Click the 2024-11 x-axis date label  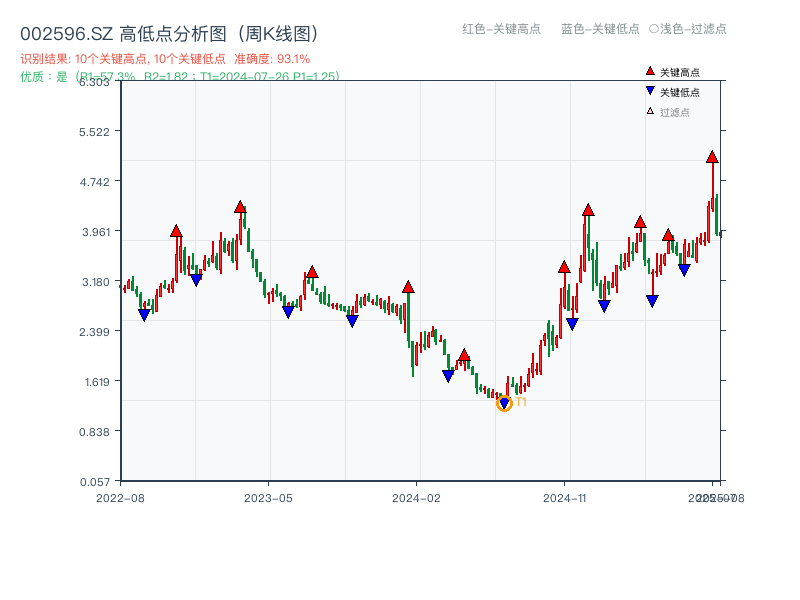(x=564, y=498)
